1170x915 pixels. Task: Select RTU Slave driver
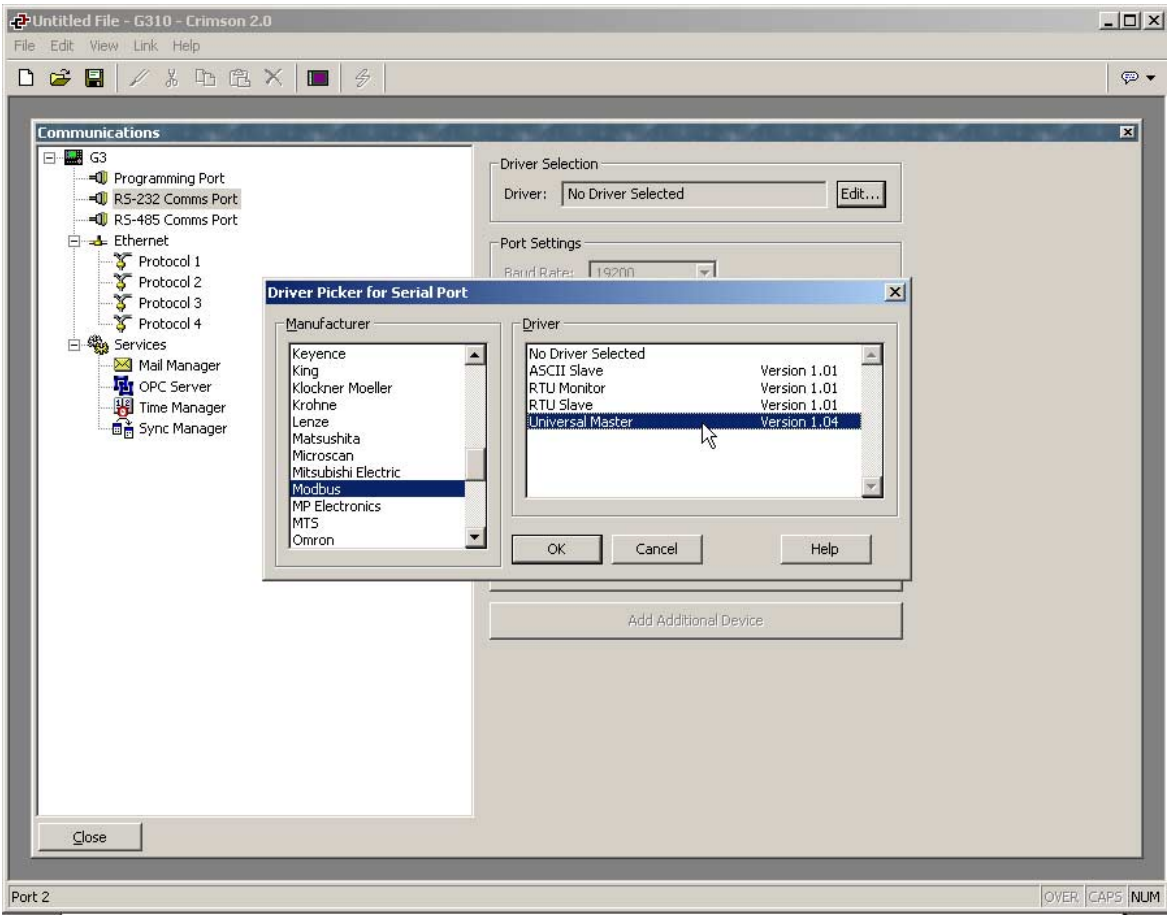(x=693, y=405)
